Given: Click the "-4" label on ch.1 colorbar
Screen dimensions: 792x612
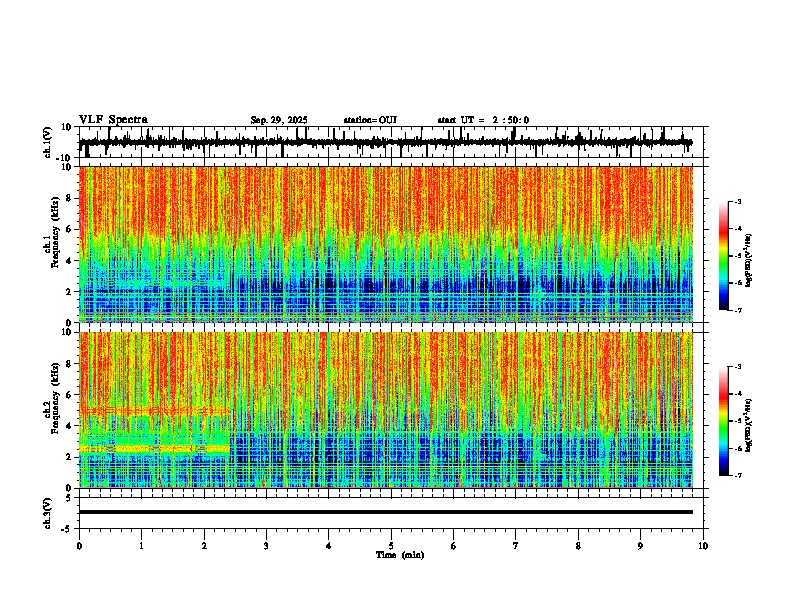Looking at the screenshot, I should [738, 228].
